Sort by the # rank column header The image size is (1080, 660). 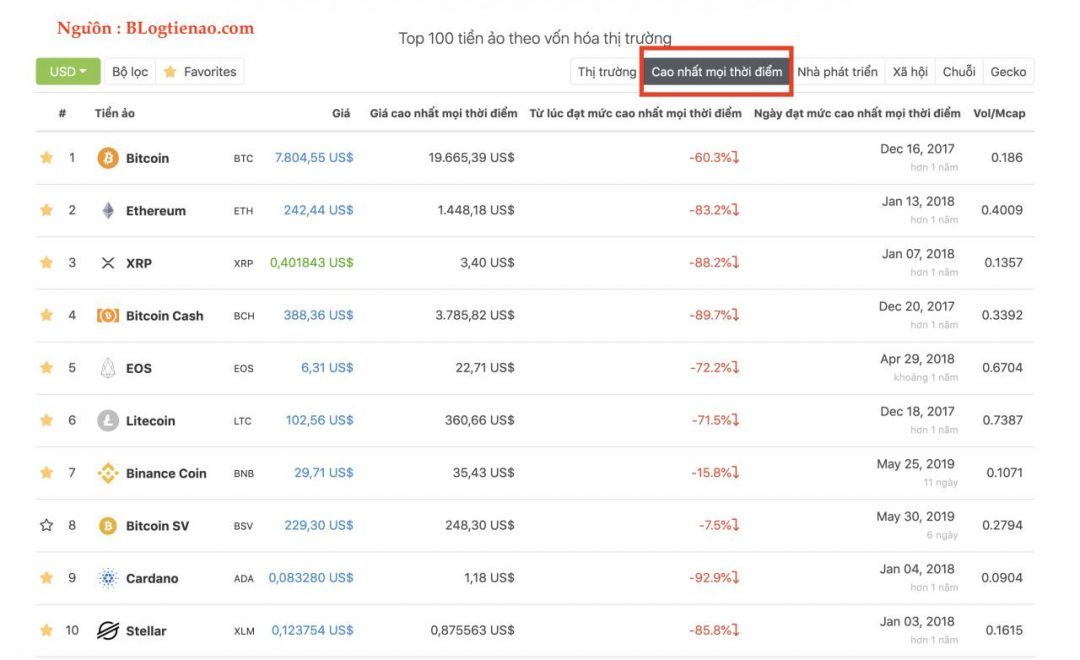click(x=62, y=113)
